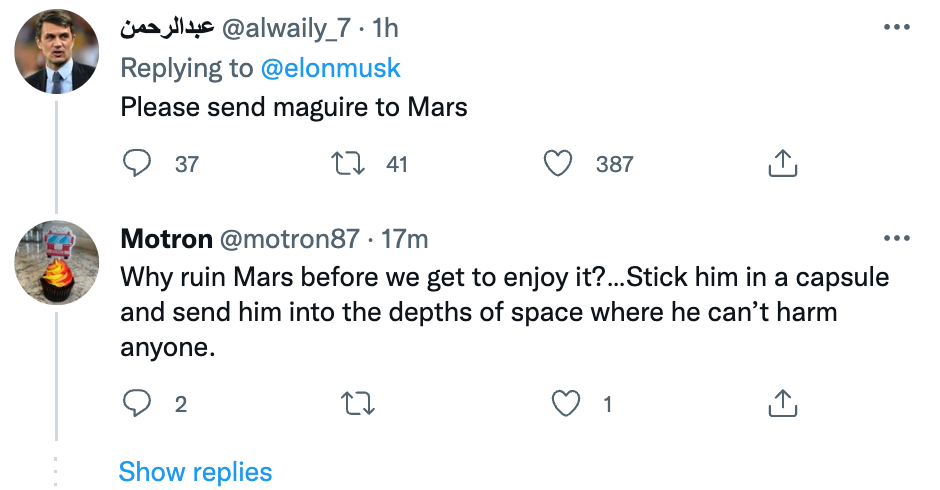
Task: Reply to Motron's tweet
Action: 137,404
